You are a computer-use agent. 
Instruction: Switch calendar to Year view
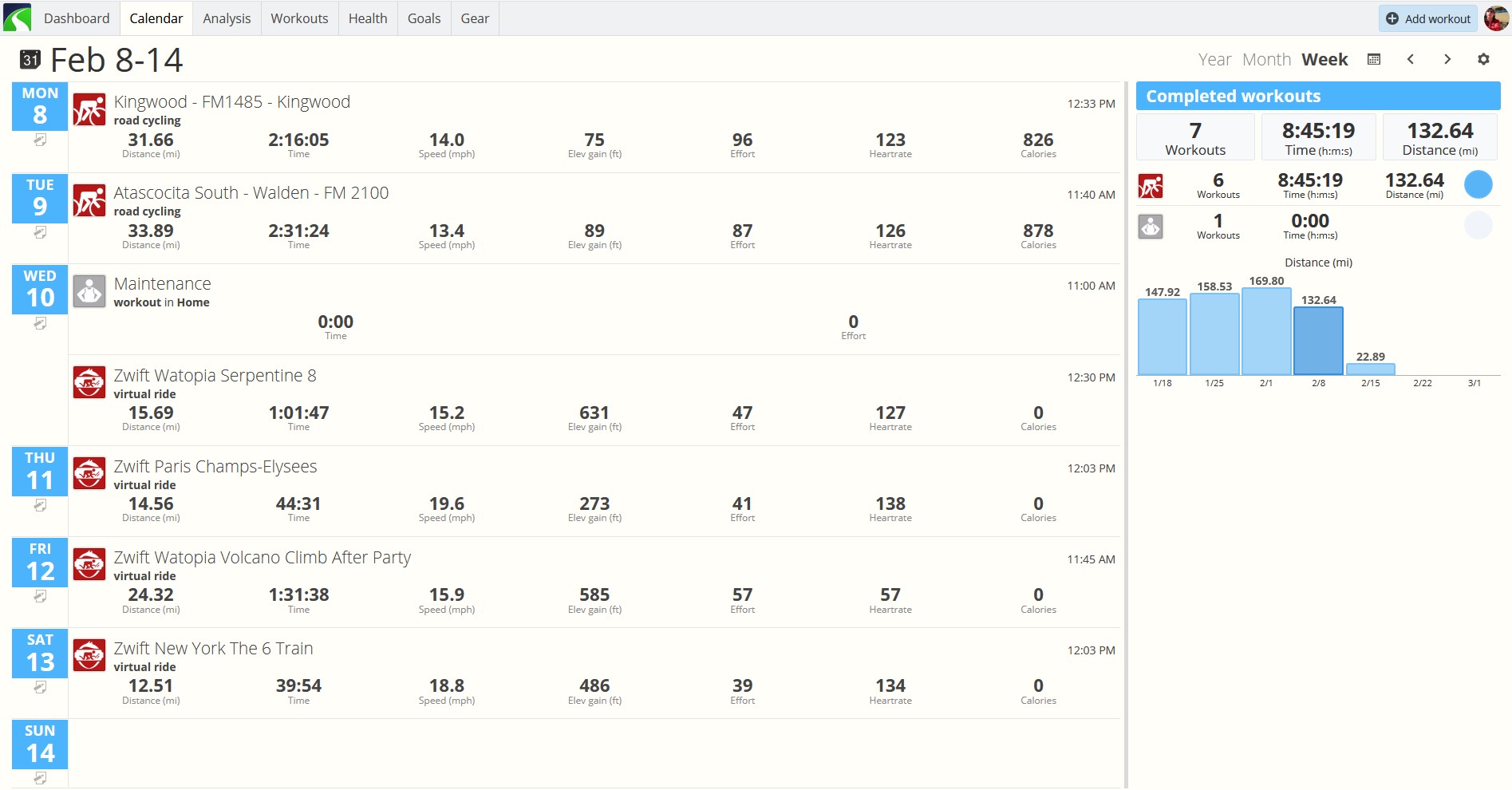pyautogui.click(x=1214, y=60)
